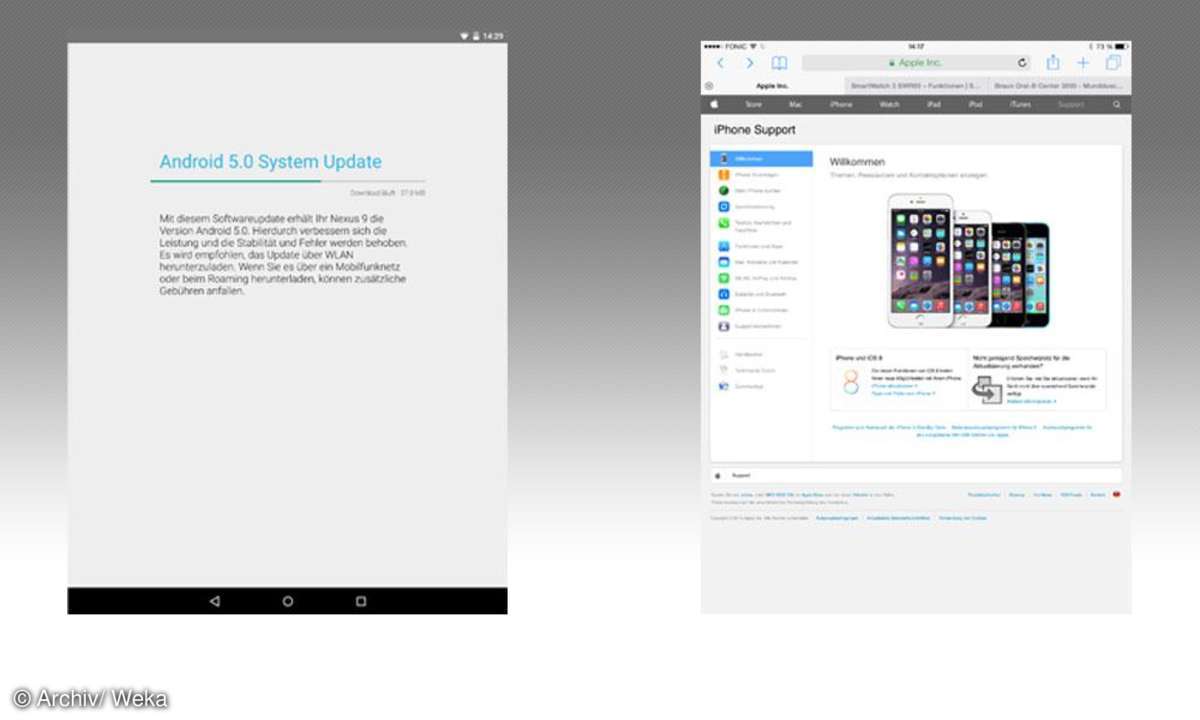Image resolution: width=1200 pixels, height=720 pixels.
Task: Open iPhone in Apple navigation bar
Action: (841, 104)
